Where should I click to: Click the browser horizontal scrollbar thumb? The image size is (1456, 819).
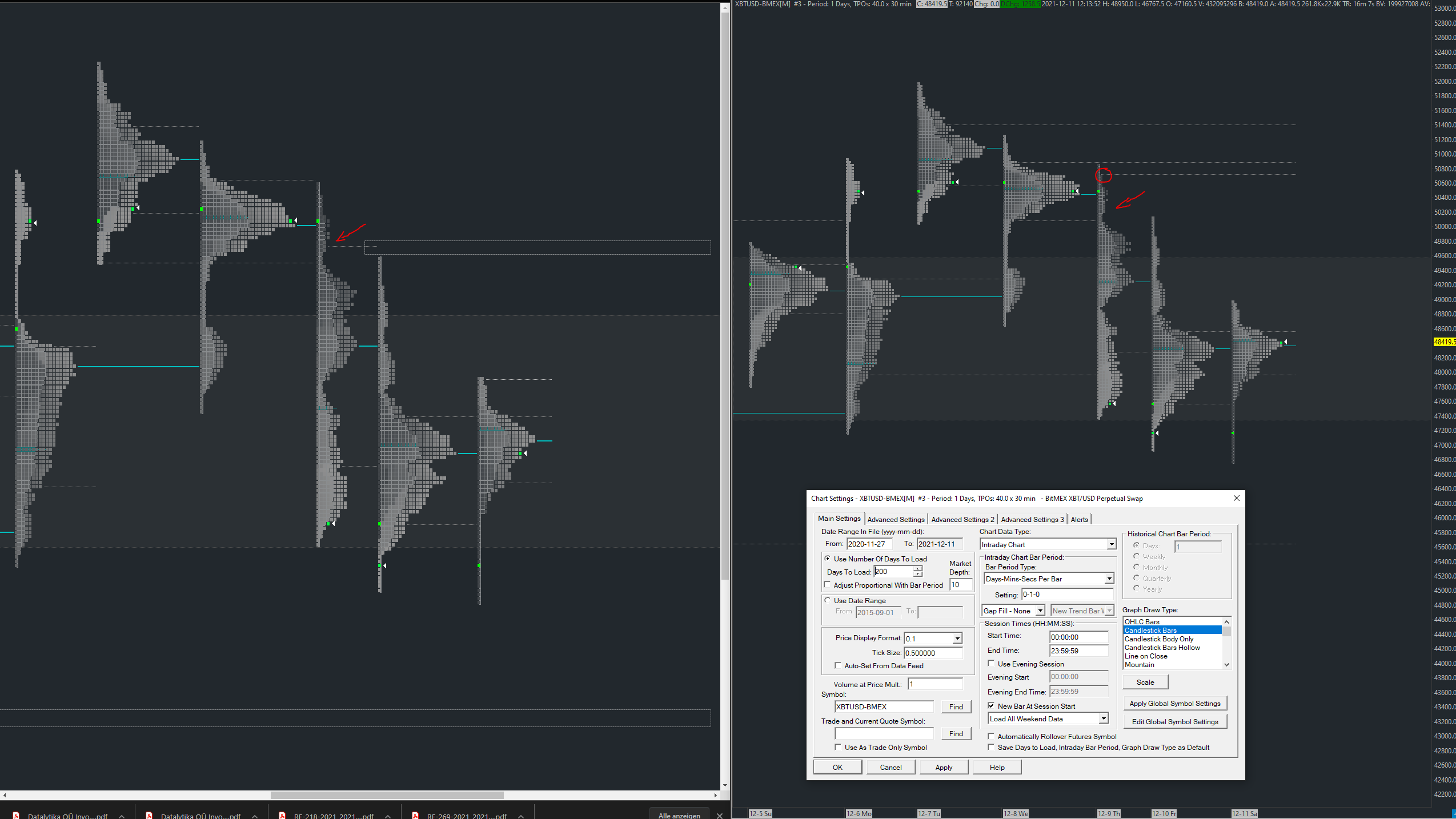(x=387, y=795)
